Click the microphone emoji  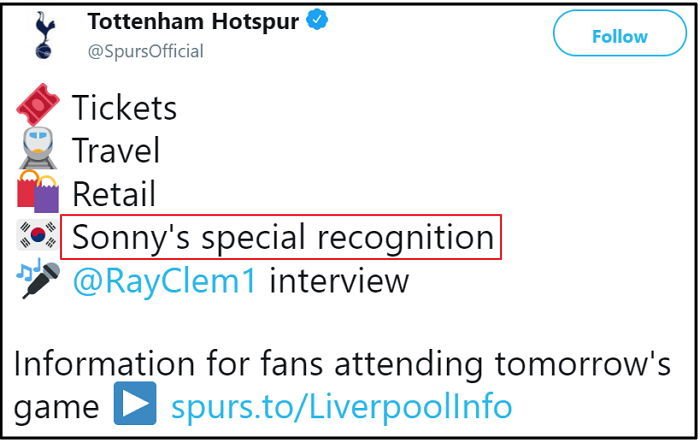point(38,278)
